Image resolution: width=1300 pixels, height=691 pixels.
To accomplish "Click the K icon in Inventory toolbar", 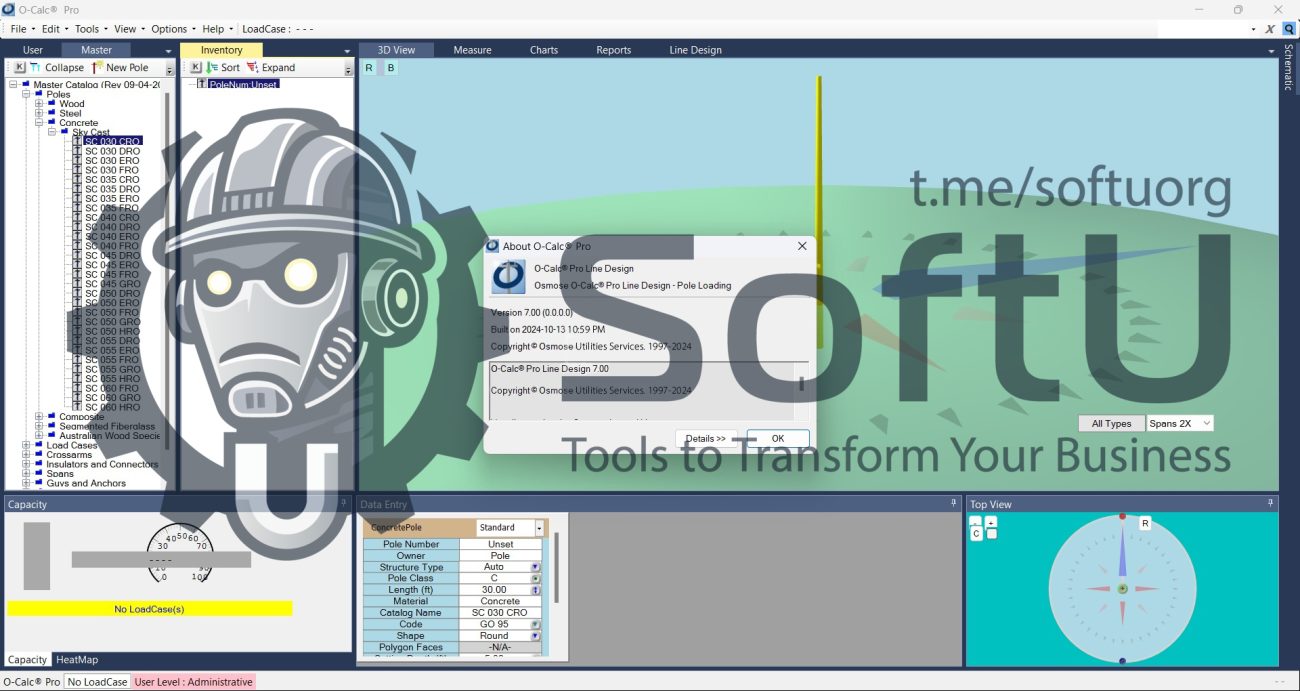I will coord(196,67).
